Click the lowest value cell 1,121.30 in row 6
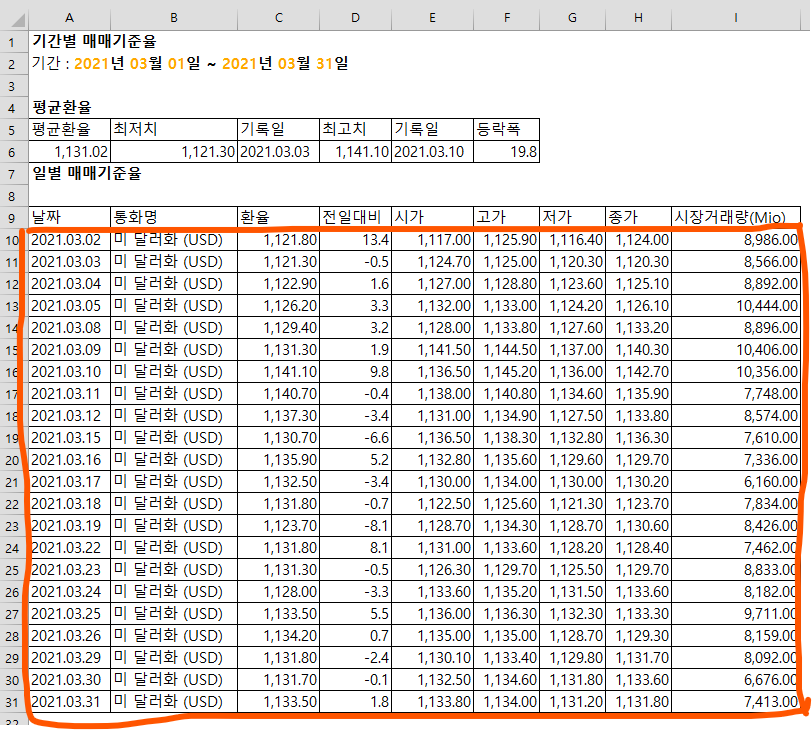 174,152
